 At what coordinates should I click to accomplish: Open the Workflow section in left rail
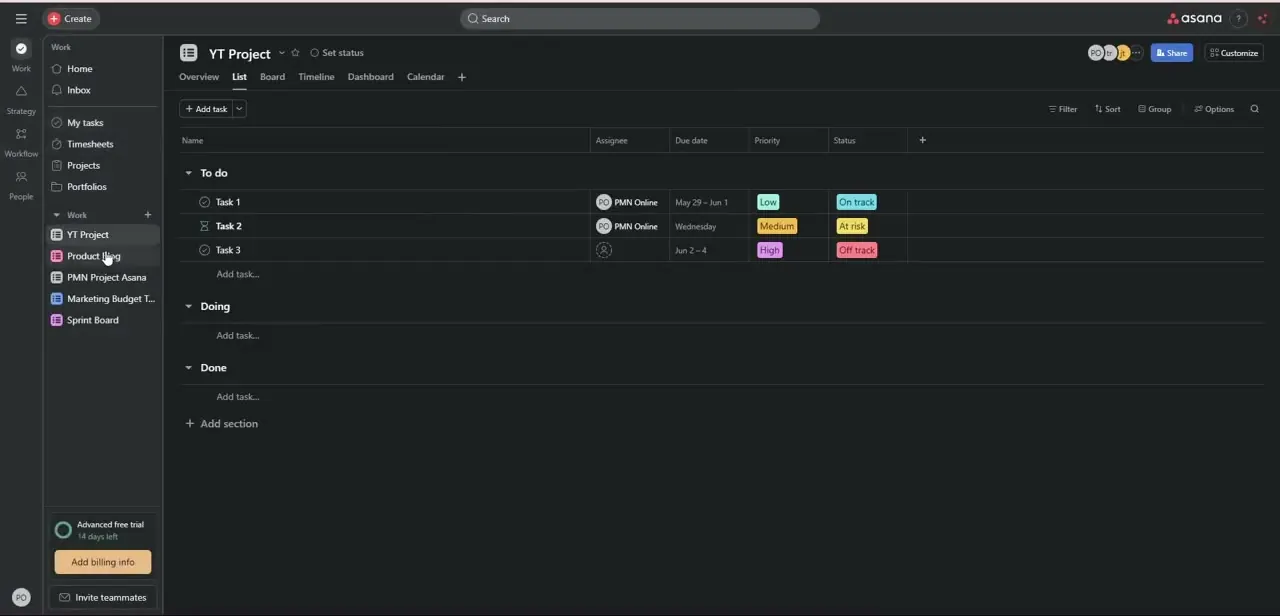click(21, 134)
